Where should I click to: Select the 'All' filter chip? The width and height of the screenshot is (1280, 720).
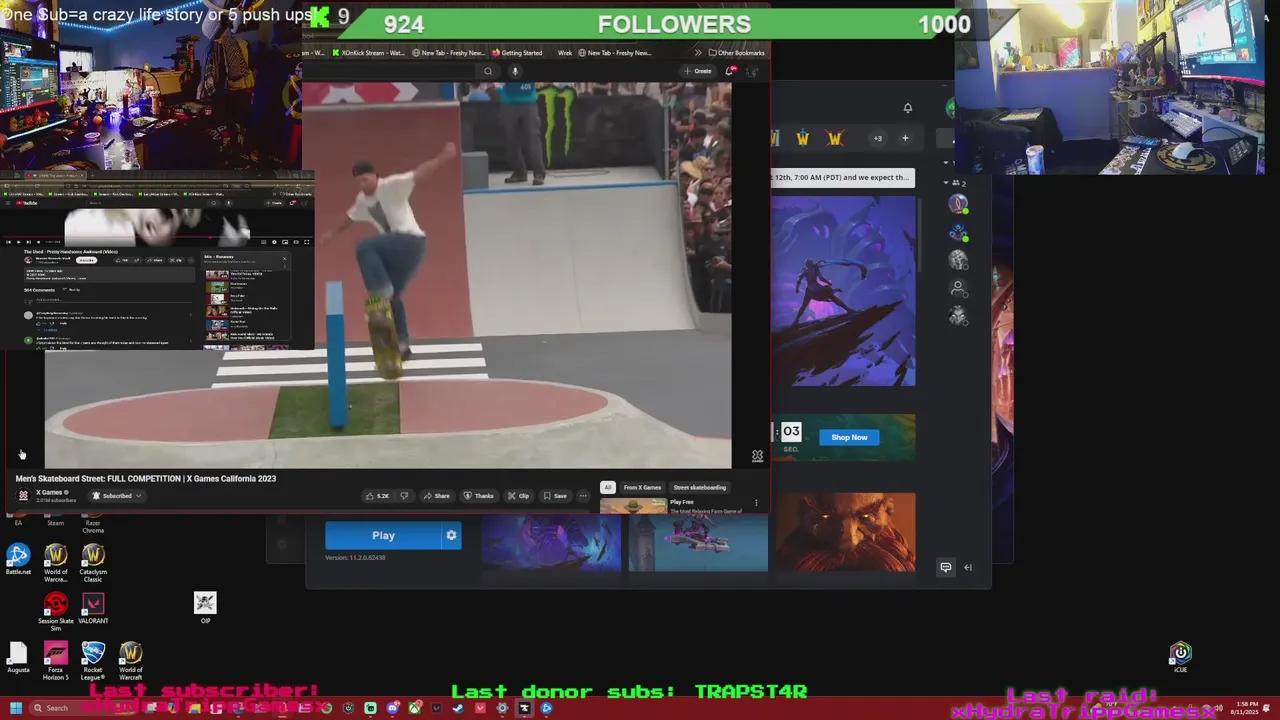pyautogui.click(x=607, y=487)
